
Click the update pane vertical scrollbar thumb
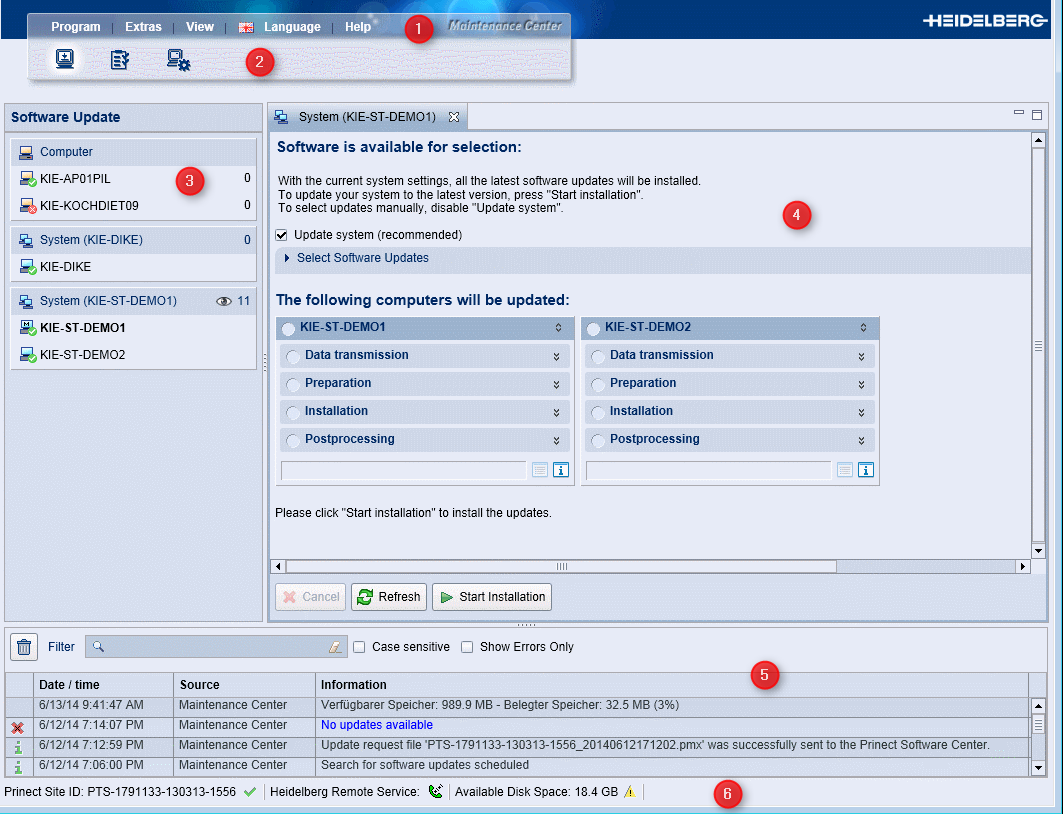pos(1038,346)
